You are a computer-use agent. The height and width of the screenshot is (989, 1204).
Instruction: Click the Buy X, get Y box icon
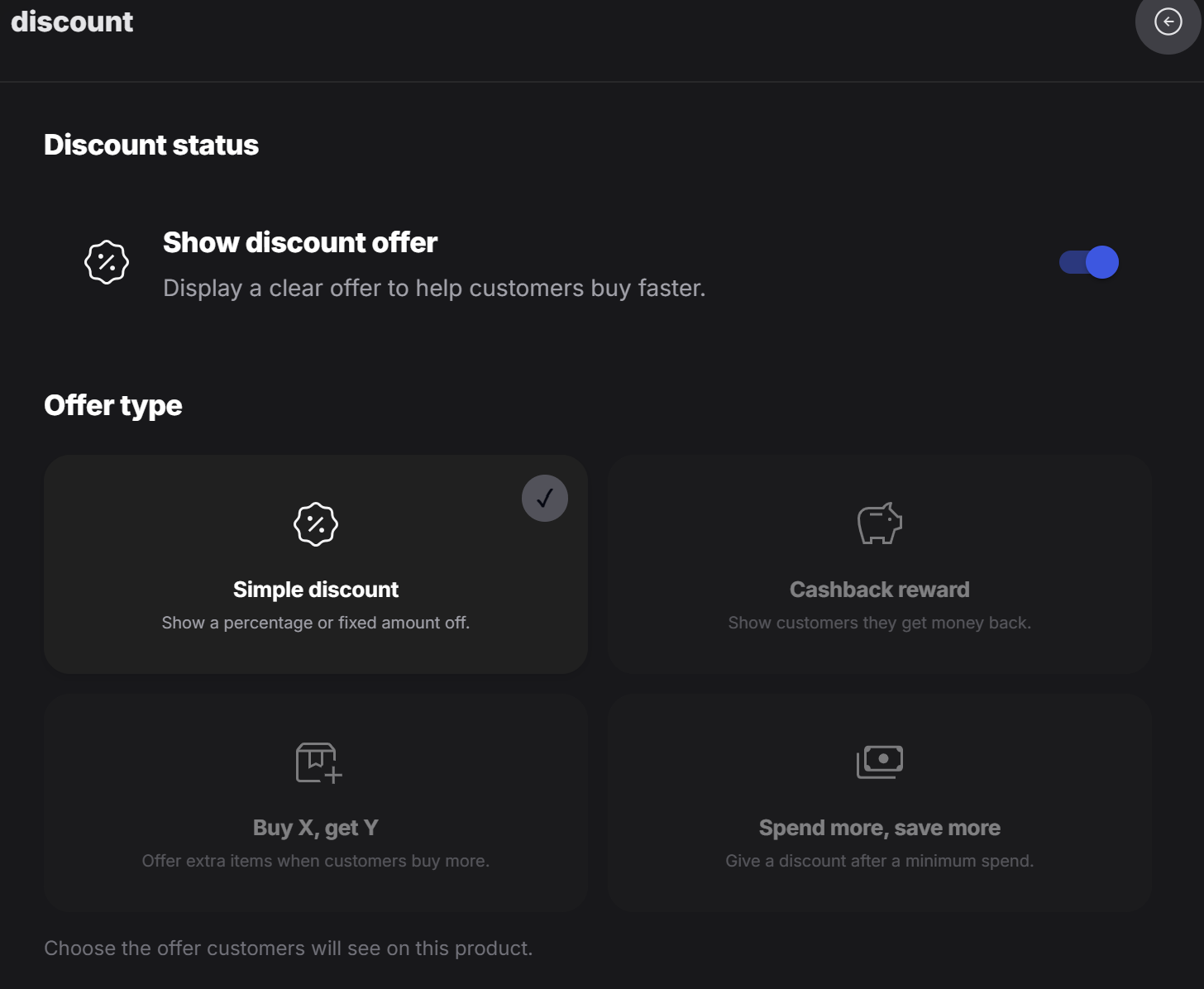(x=319, y=762)
